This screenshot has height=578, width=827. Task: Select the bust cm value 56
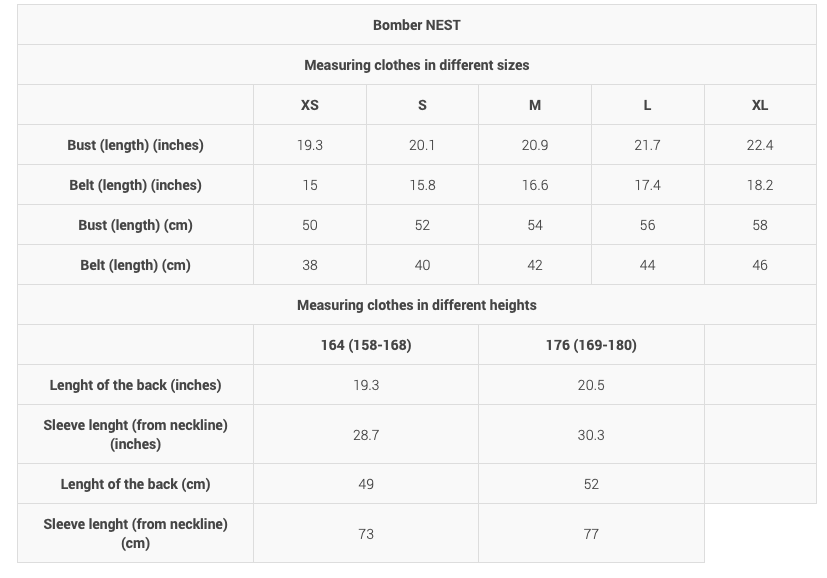point(647,225)
